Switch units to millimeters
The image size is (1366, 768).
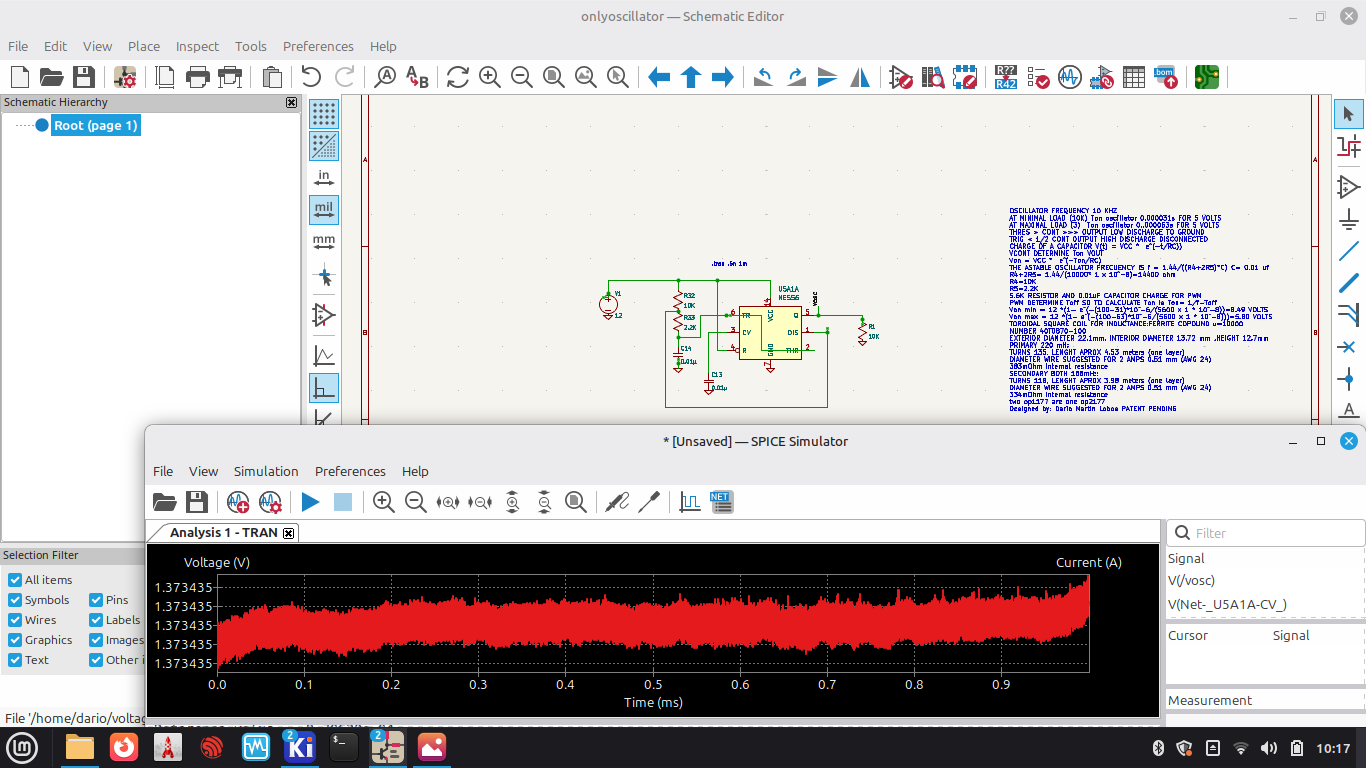[323, 242]
